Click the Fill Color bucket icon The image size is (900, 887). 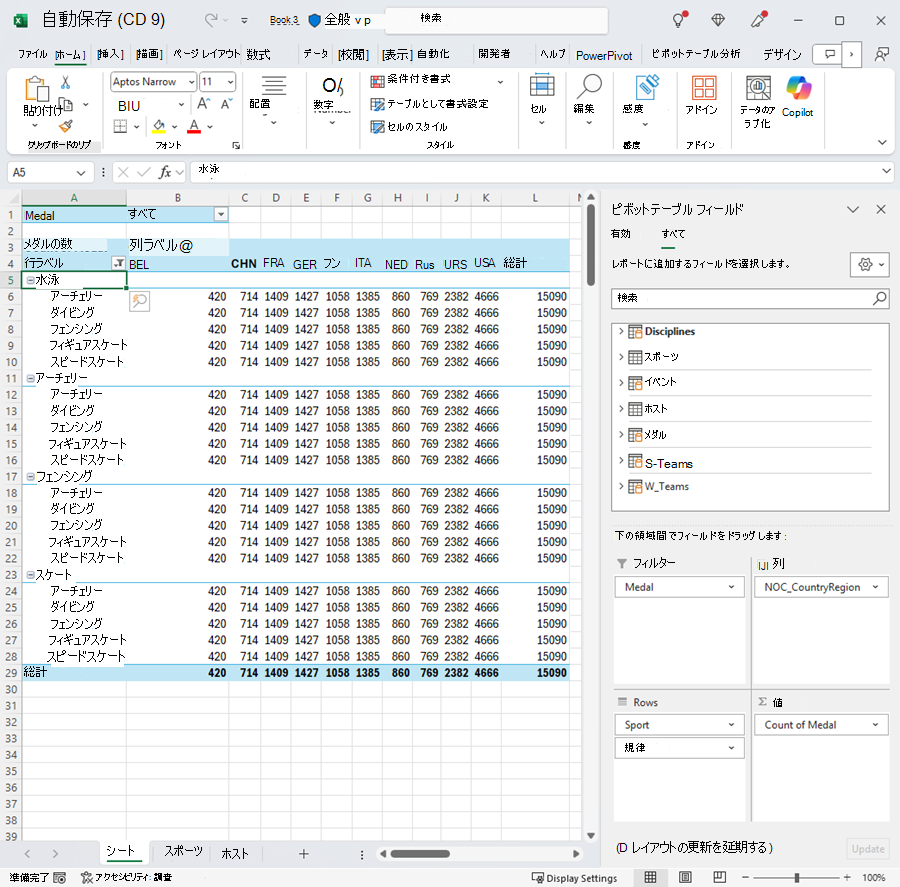click(159, 126)
